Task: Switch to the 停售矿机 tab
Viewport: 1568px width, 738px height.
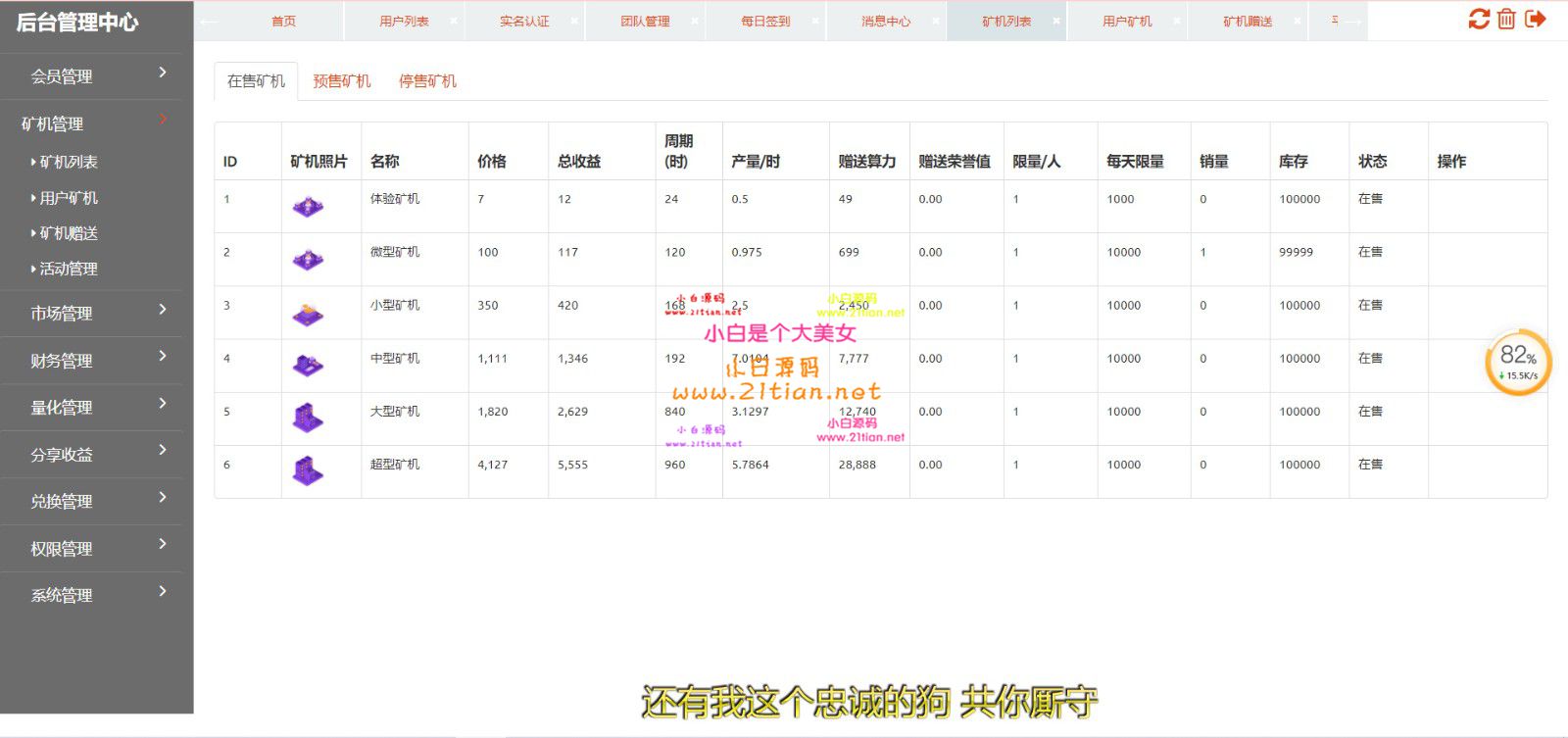Action: [427, 81]
